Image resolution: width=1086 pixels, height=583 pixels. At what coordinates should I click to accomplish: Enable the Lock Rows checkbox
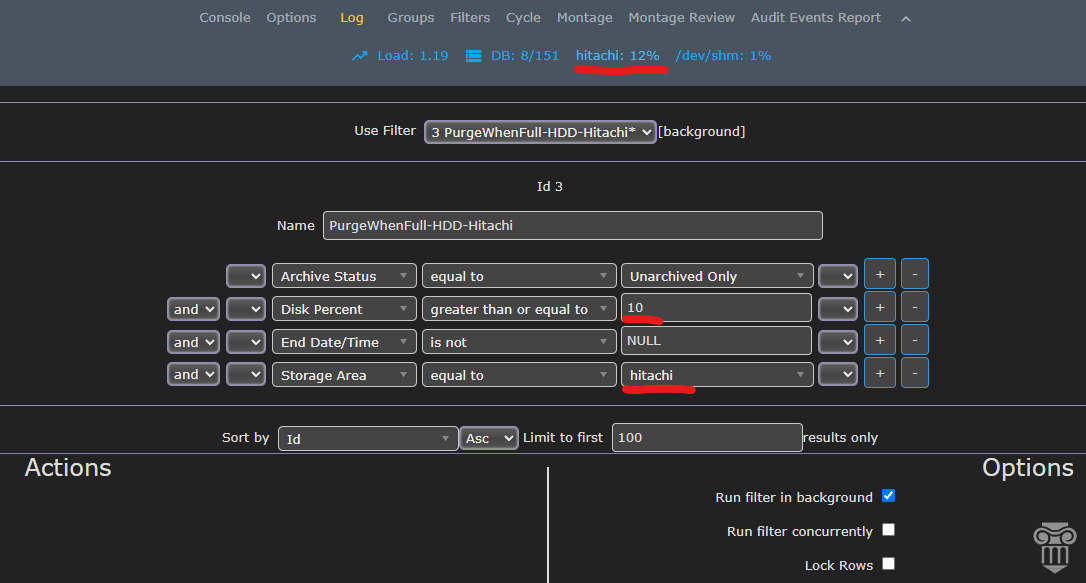[x=889, y=564]
